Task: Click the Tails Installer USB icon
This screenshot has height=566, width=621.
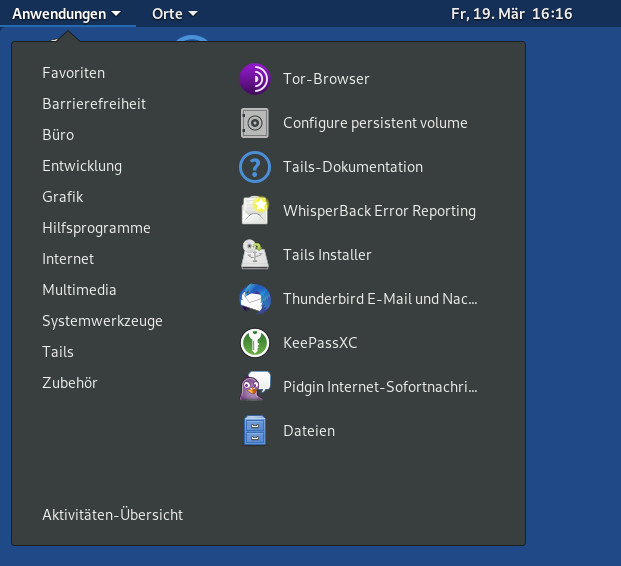Action: [x=255, y=255]
